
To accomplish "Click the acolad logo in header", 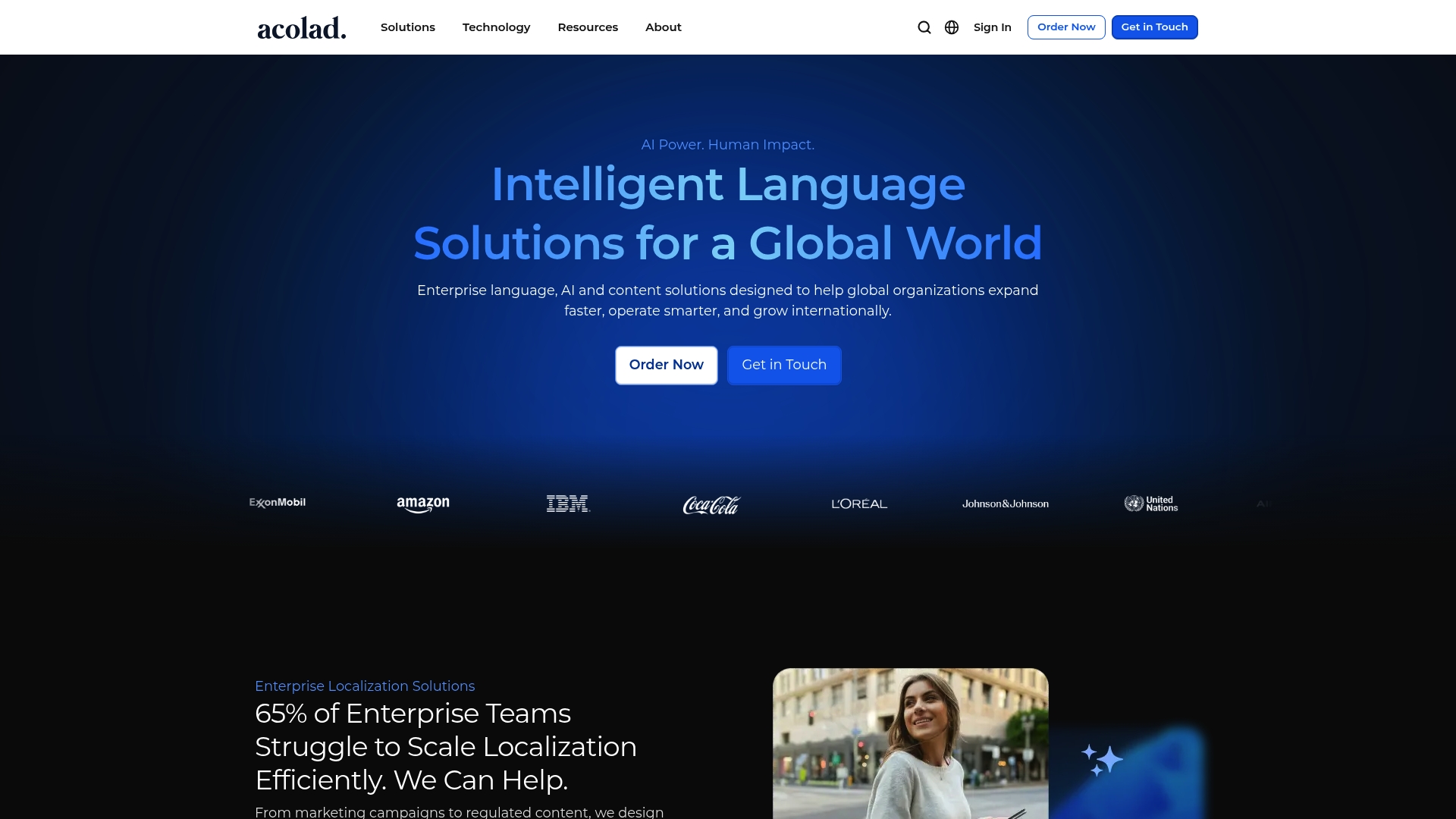I will tap(302, 28).
